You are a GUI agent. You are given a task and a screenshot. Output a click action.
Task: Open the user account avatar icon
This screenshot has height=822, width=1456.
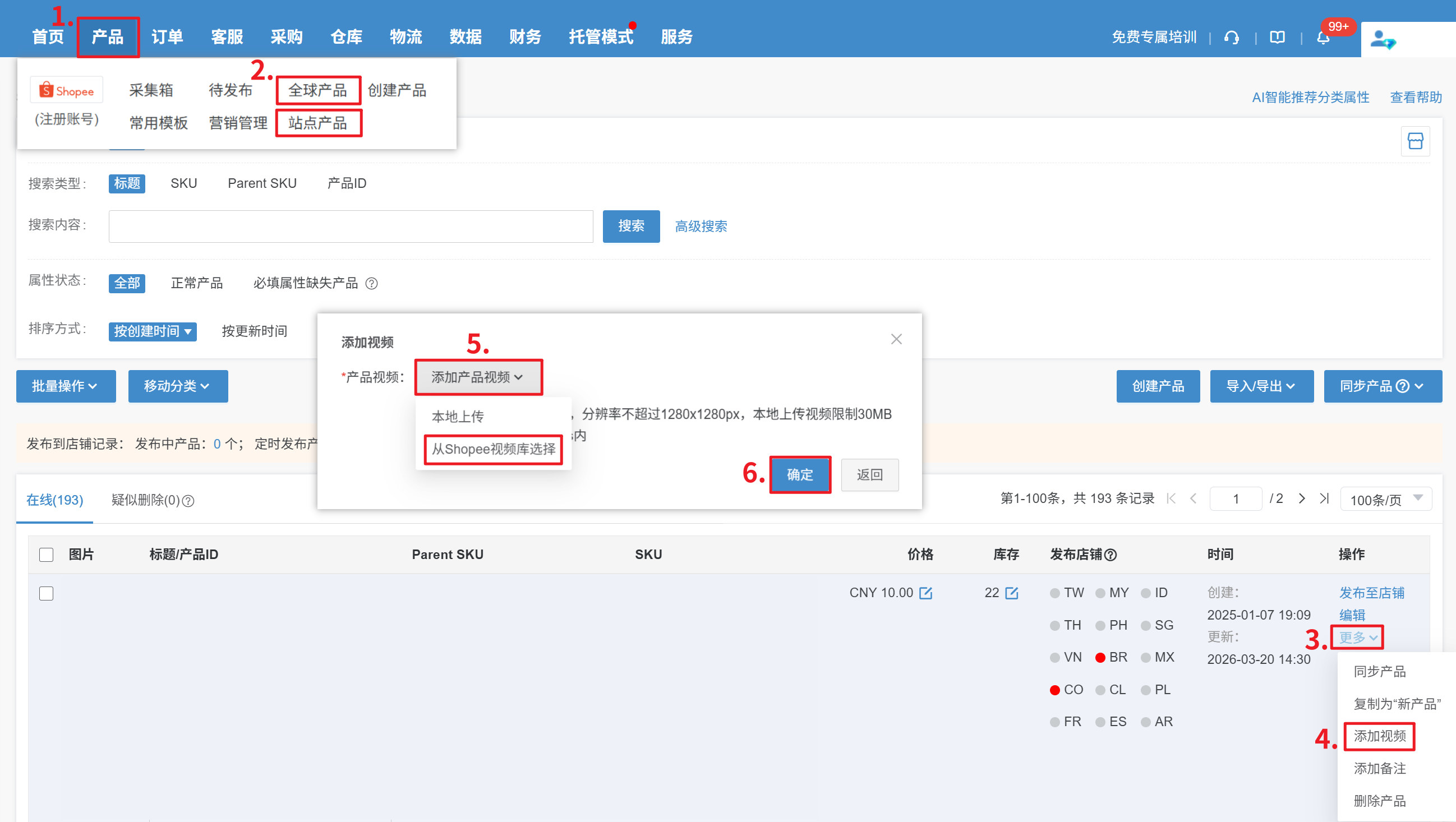pos(1383,40)
